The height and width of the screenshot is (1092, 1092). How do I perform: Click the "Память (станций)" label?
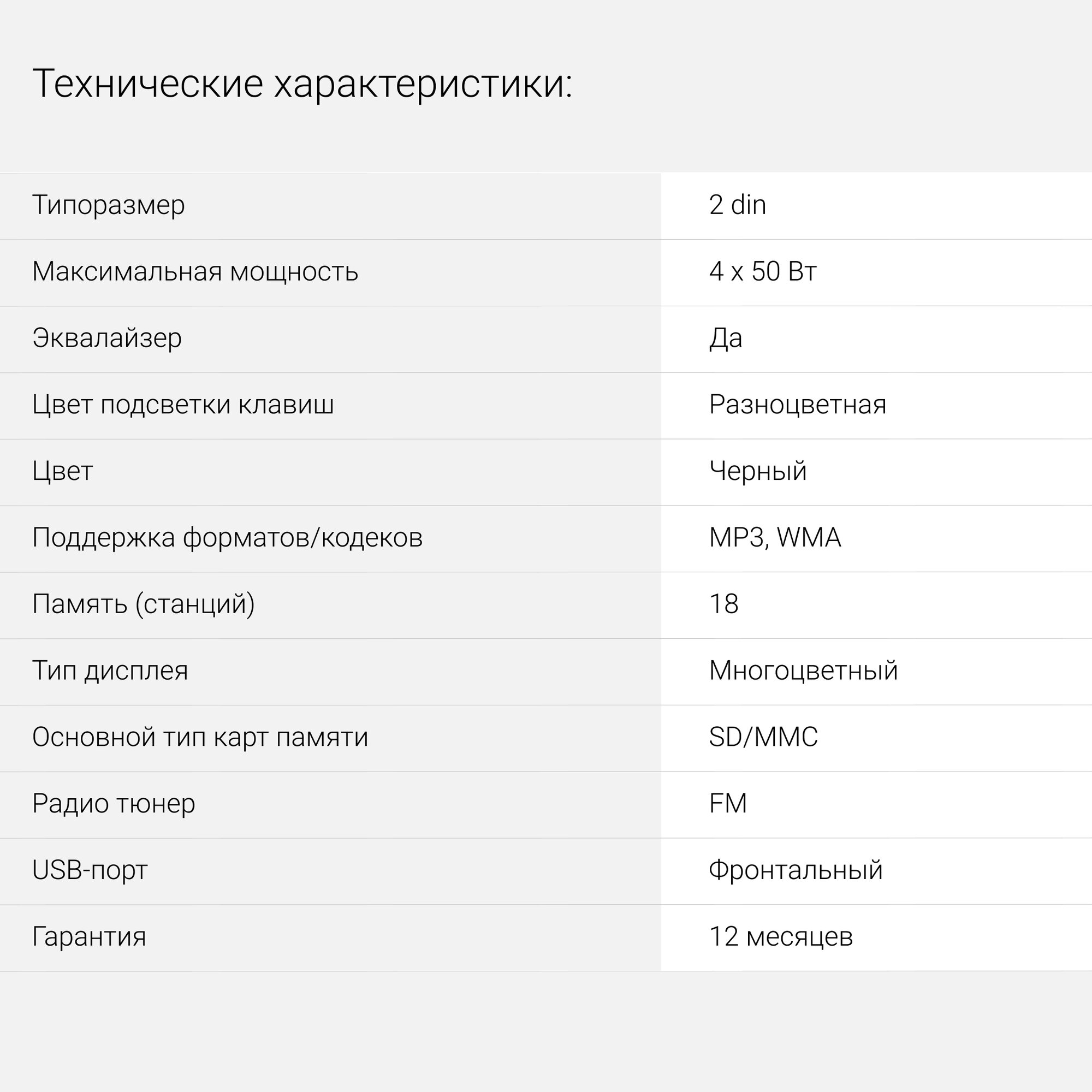pyautogui.click(x=143, y=604)
